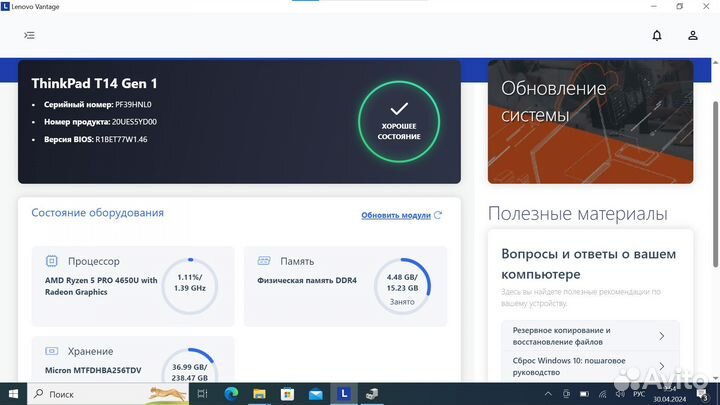Click the device icon after Lenovo Vantage in taskbar
This screenshot has width=720, height=405.
point(372,394)
